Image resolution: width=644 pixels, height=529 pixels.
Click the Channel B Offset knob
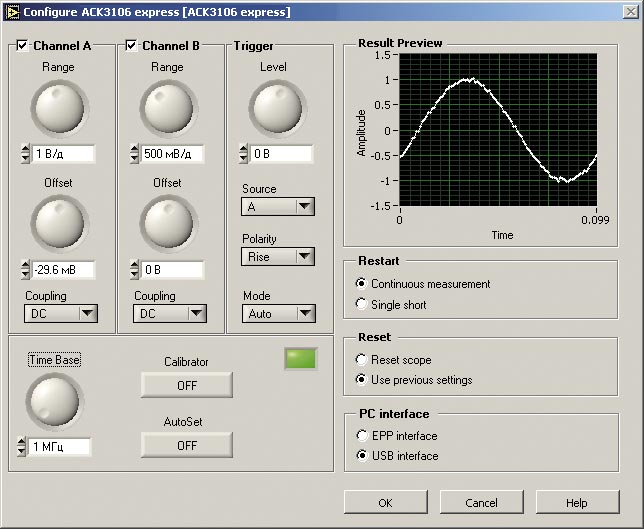coord(167,223)
